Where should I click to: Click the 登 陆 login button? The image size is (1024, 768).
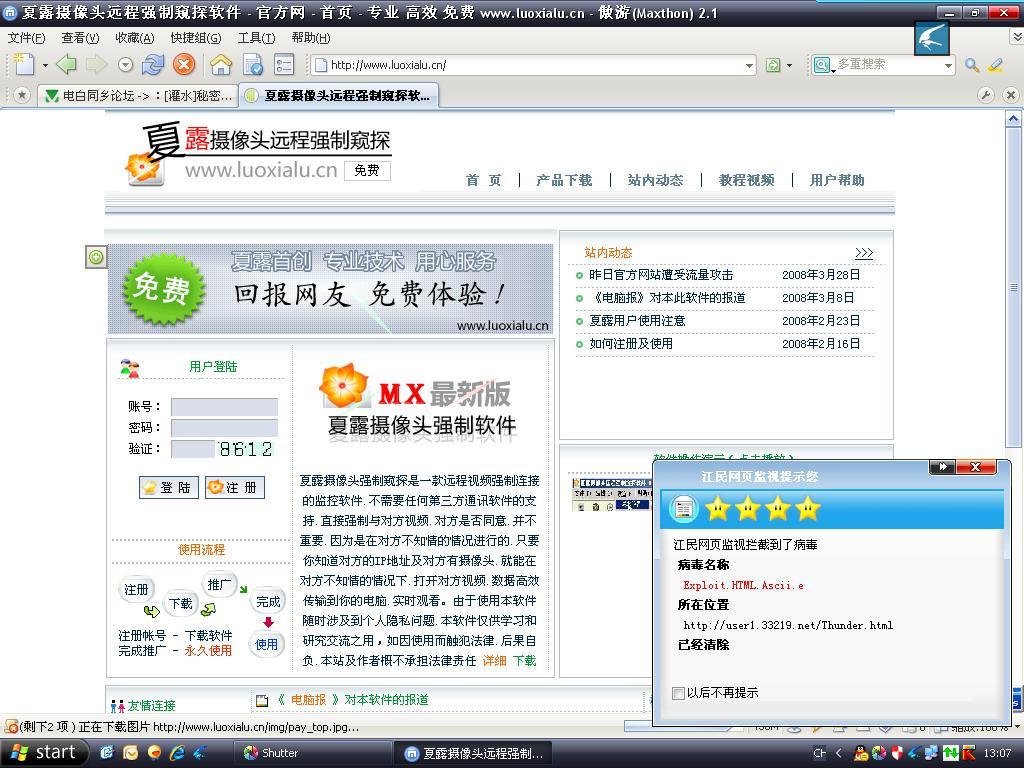click(168, 488)
